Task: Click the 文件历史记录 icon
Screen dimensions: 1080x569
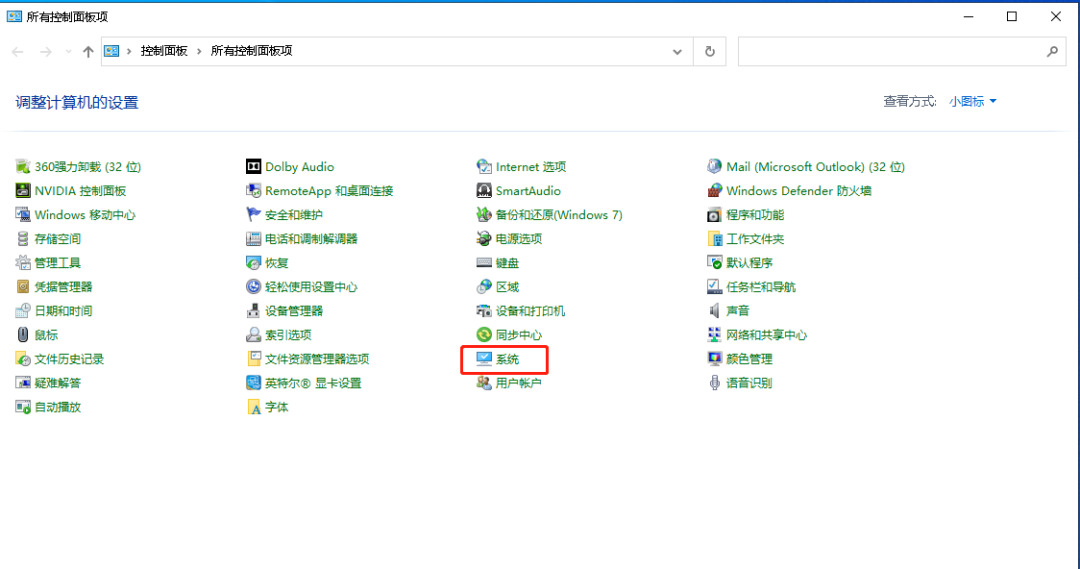Action: [x=23, y=359]
